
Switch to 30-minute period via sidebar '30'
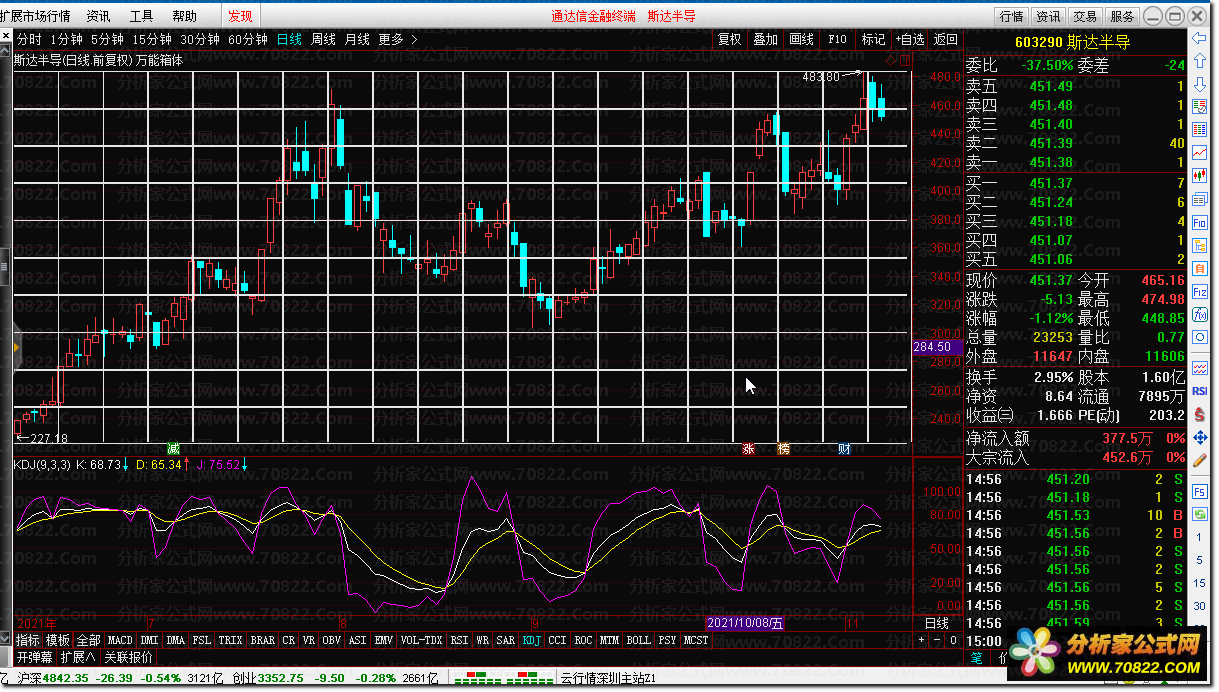(x=1199, y=606)
